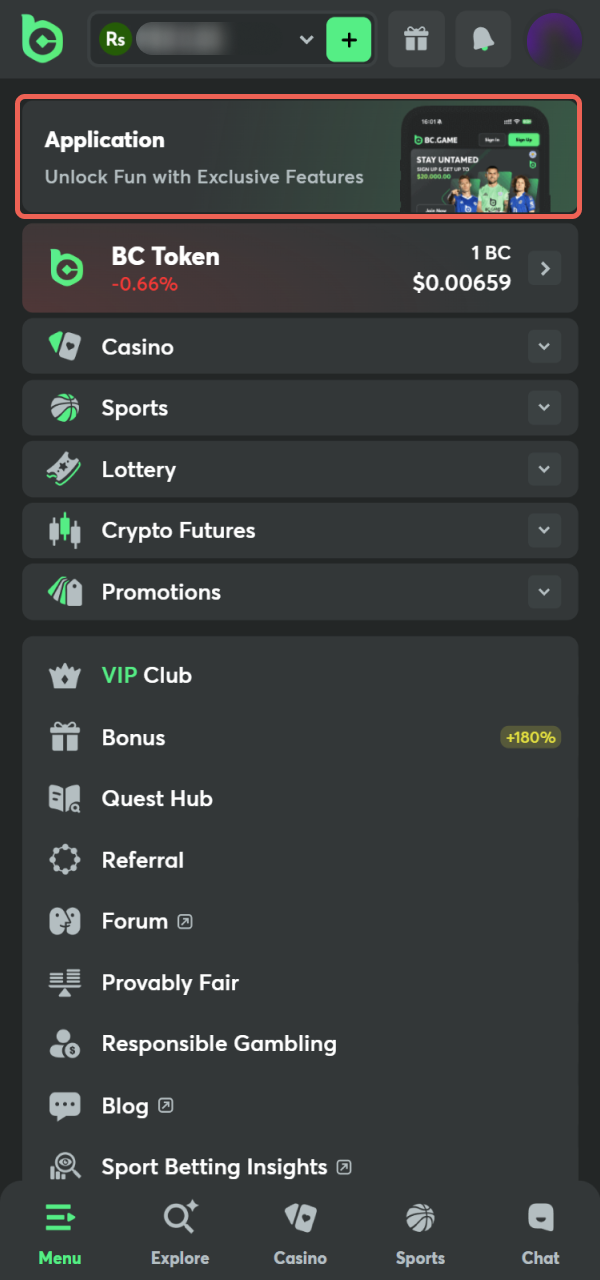The width and height of the screenshot is (600, 1280).
Task: Select the Quest Hub icon
Action: tap(64, 798)
